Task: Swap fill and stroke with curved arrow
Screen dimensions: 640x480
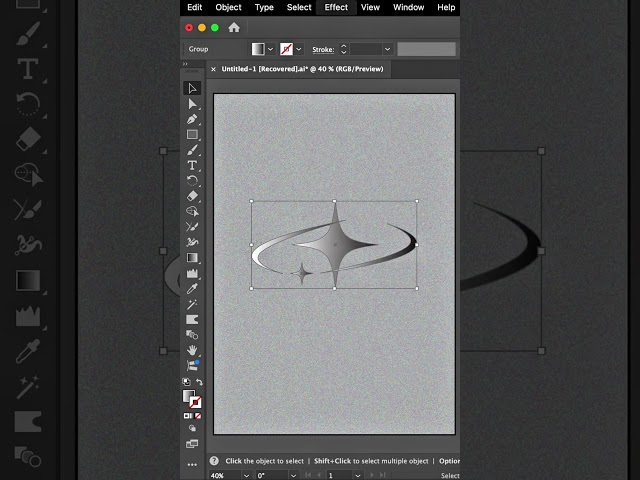Action: 199,382
